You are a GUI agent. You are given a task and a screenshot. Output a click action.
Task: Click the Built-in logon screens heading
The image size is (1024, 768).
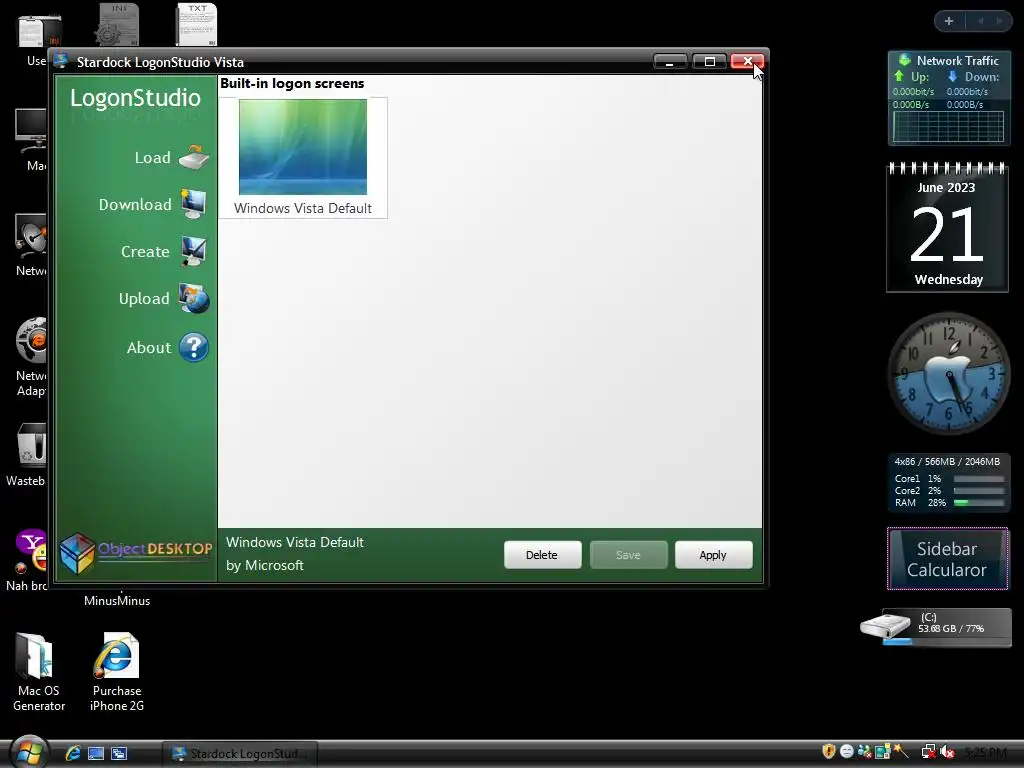pos(292,84)
